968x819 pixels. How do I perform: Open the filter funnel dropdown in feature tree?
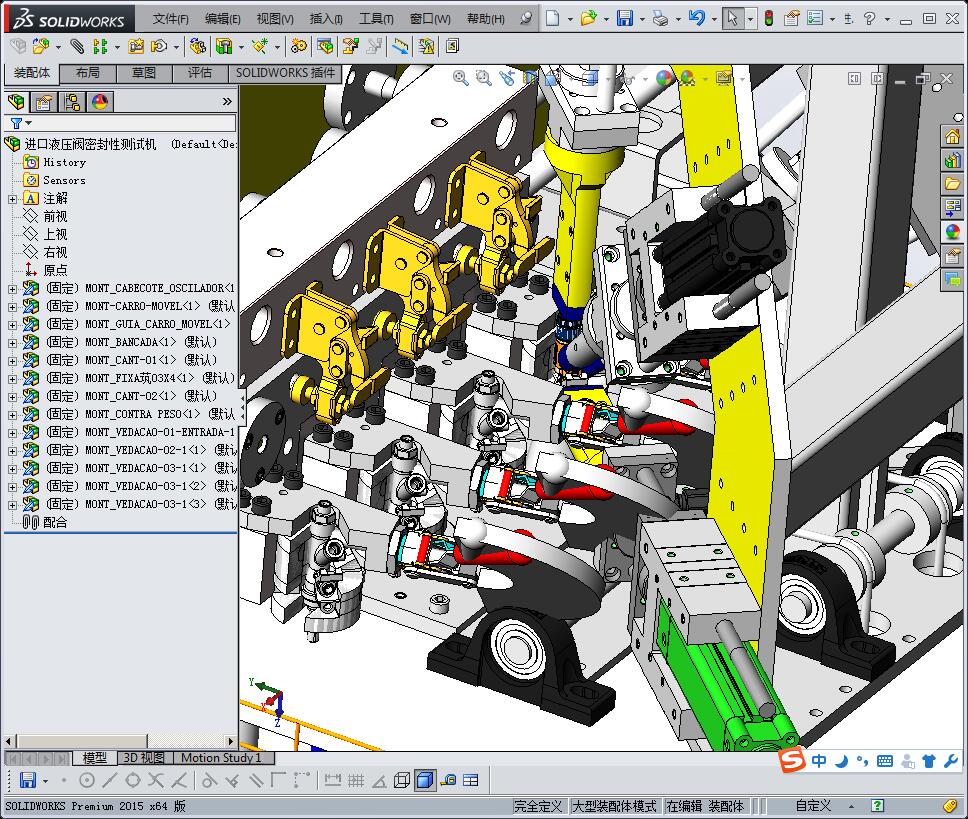tap(21, 123)
